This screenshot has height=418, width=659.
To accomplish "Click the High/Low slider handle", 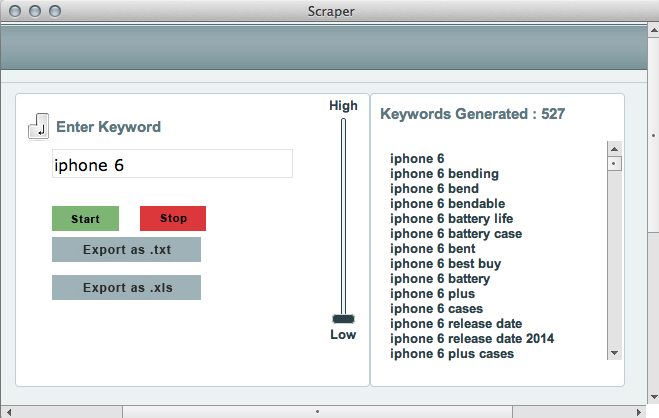I will coord(343,319).
